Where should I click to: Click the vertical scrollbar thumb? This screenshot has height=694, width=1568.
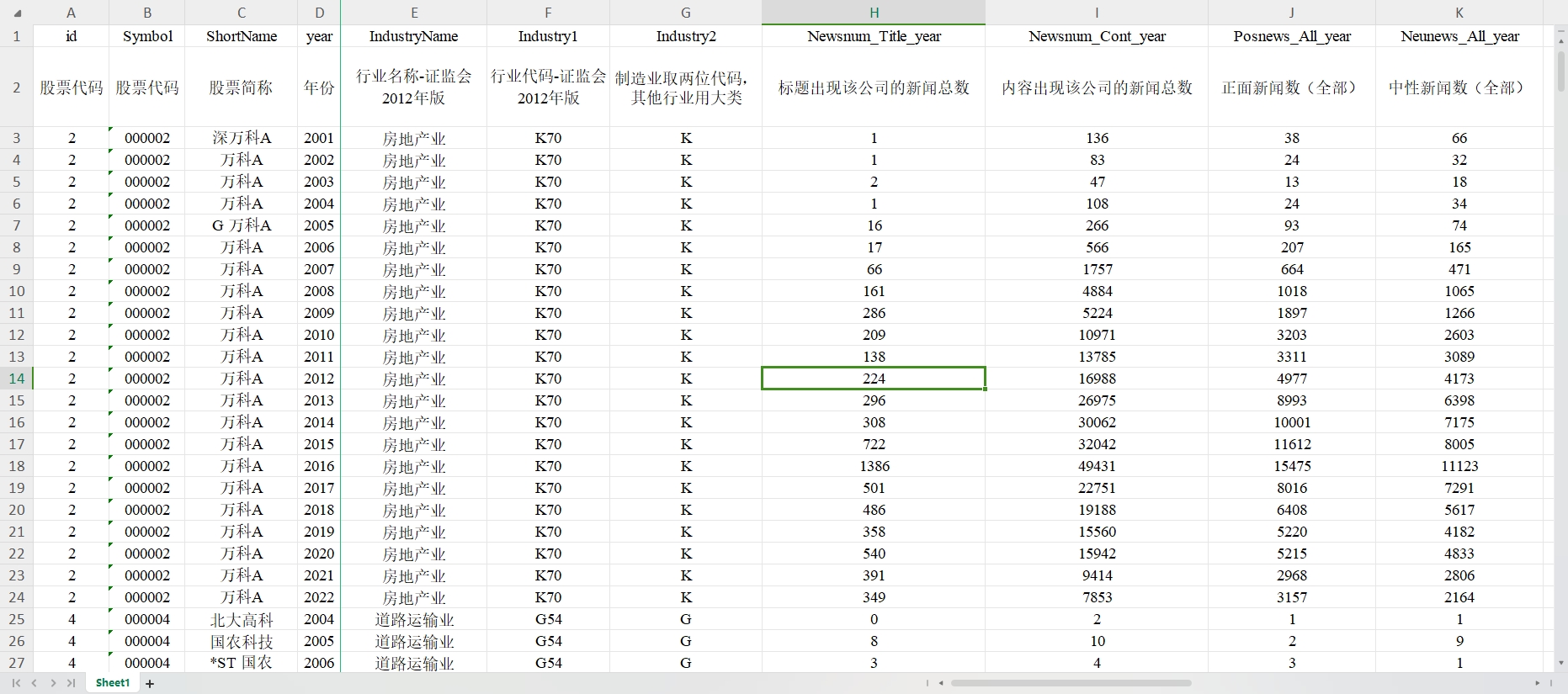[x=1561, y=70]
